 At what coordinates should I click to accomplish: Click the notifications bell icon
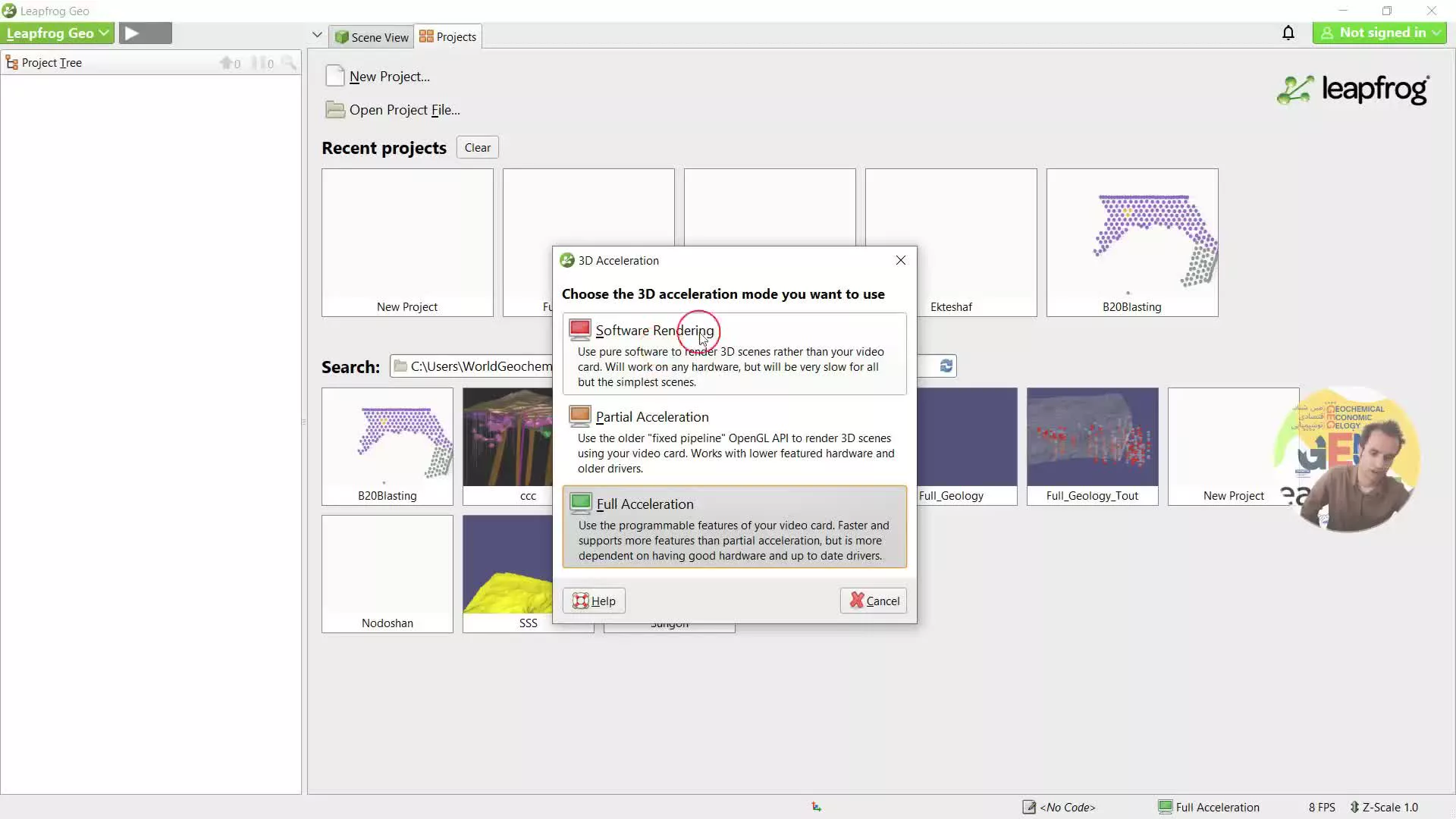click(1289, 33)
